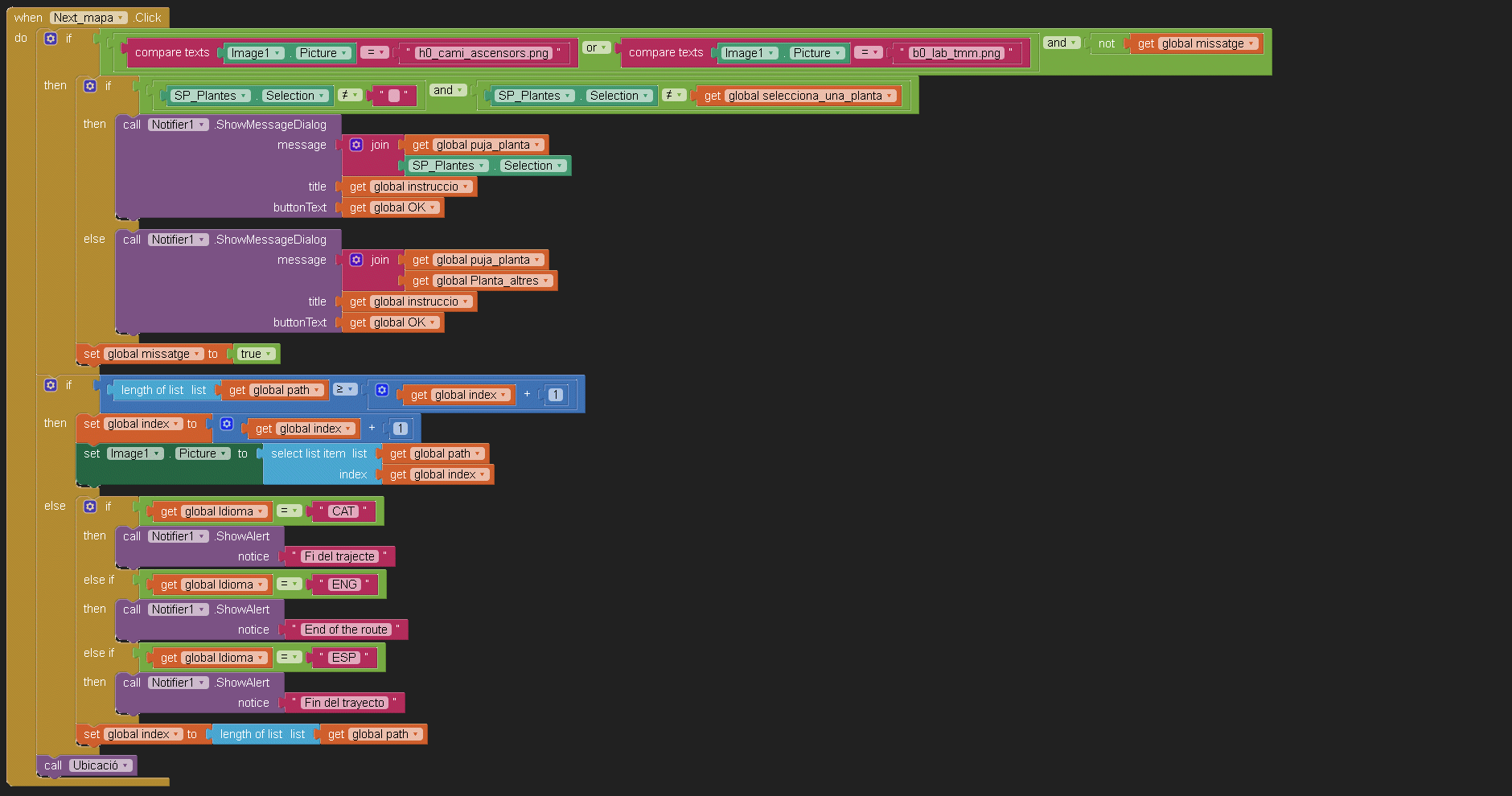Screen dimensions: 1512x796
Task: Edit the h0_cami_ascensors.png text value
Action: [x=483, y=53]
